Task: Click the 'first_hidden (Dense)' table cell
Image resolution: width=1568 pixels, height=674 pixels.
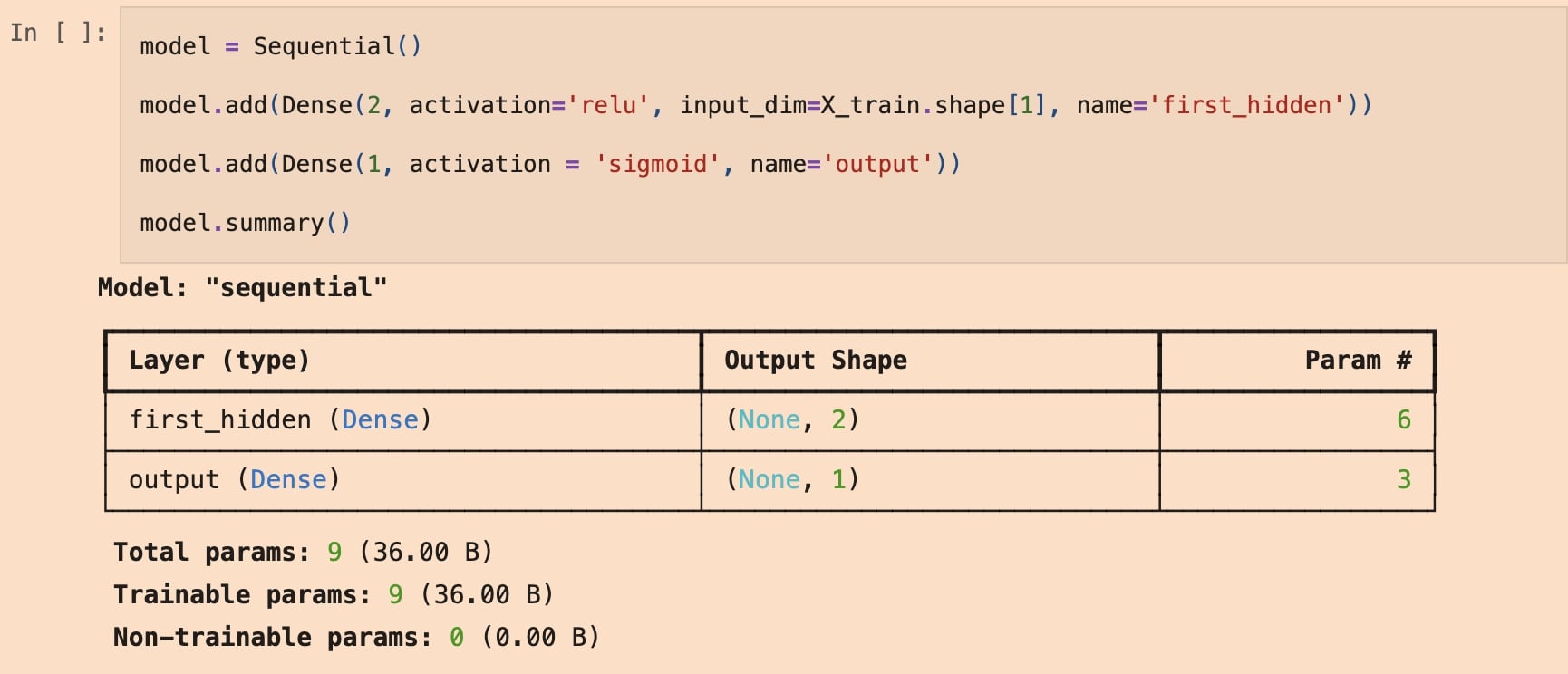Action: (x=403, y=420)
